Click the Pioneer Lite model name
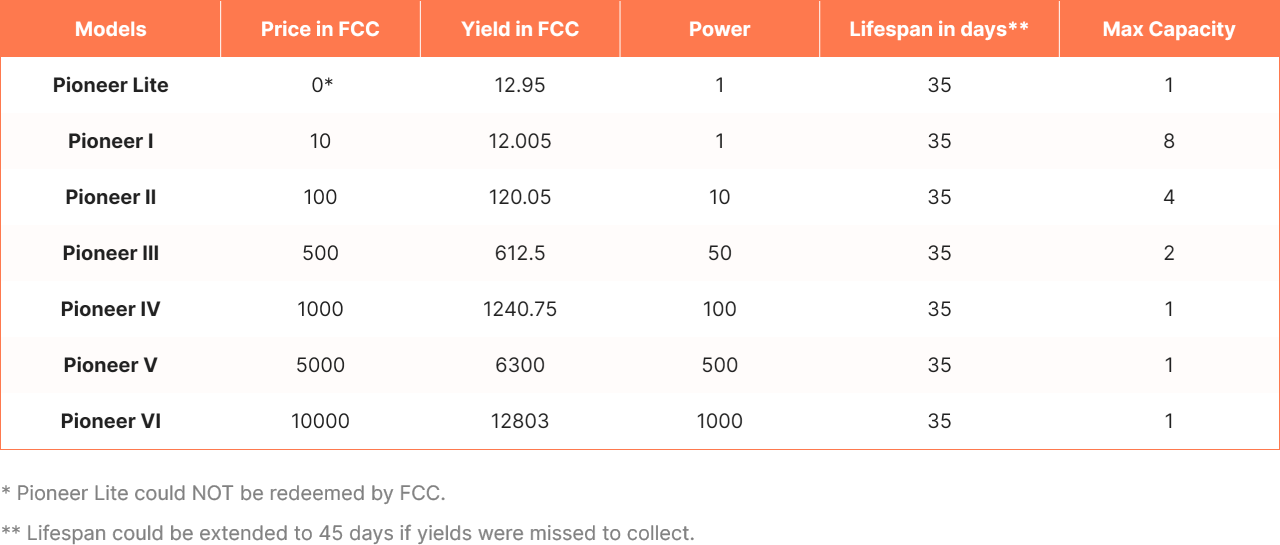Viewport: 1280px width, 545px height. pos(110,85)
